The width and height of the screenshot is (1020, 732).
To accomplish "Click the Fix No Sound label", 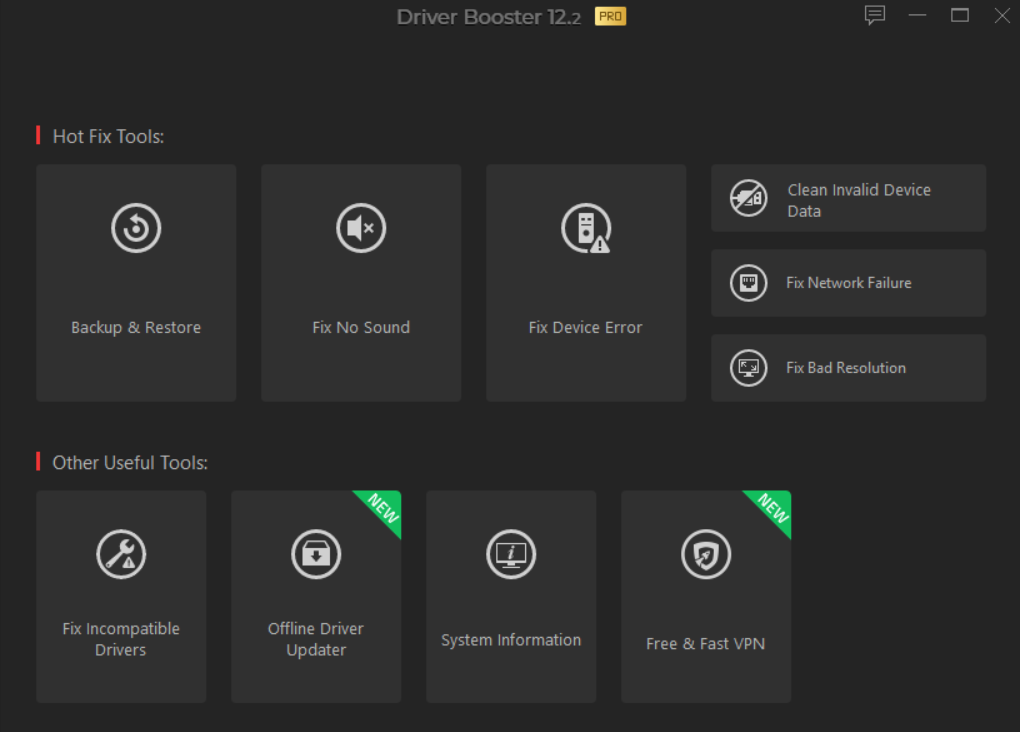I will 361,327.
